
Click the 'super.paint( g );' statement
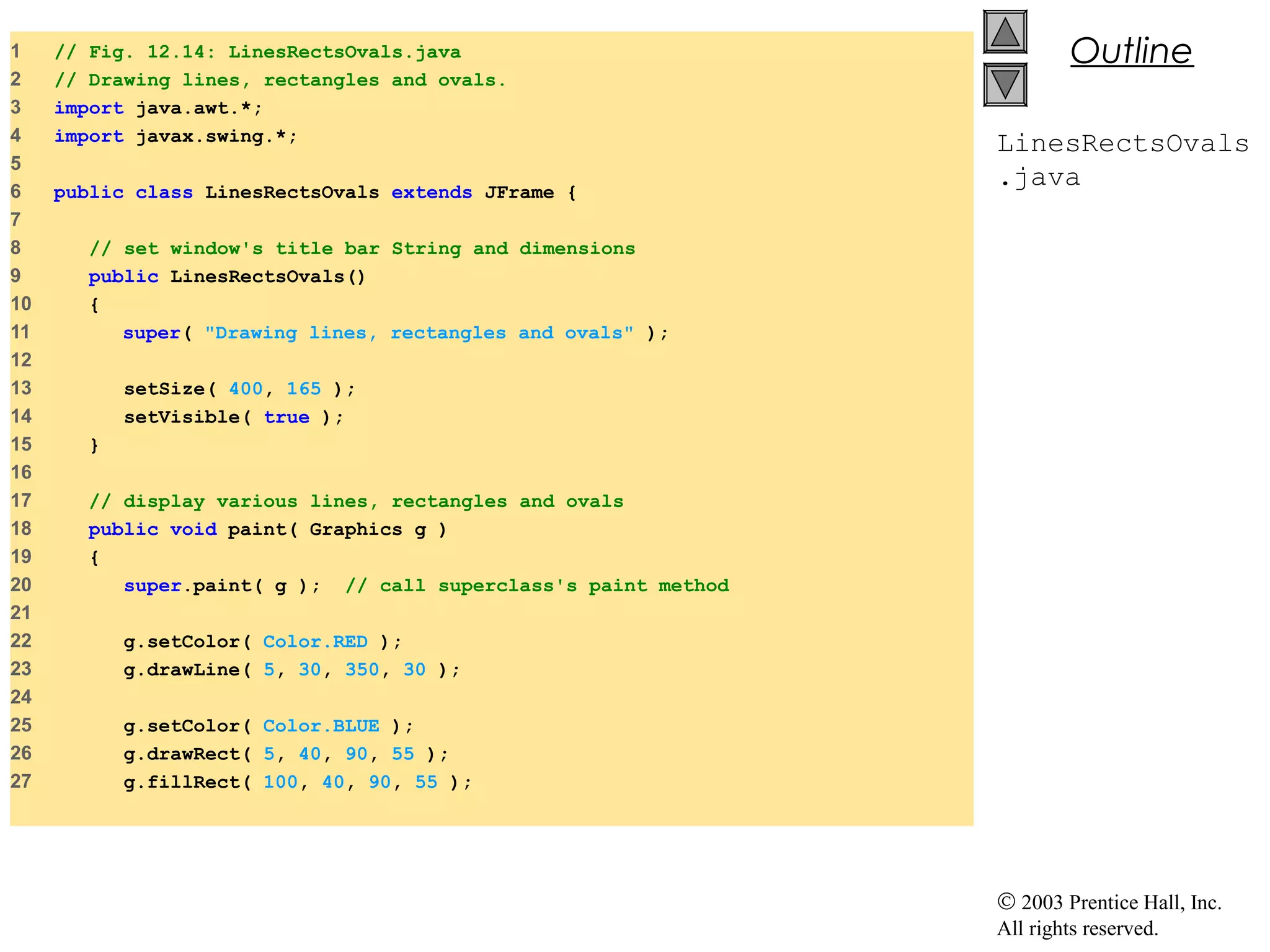click(222, 585)
